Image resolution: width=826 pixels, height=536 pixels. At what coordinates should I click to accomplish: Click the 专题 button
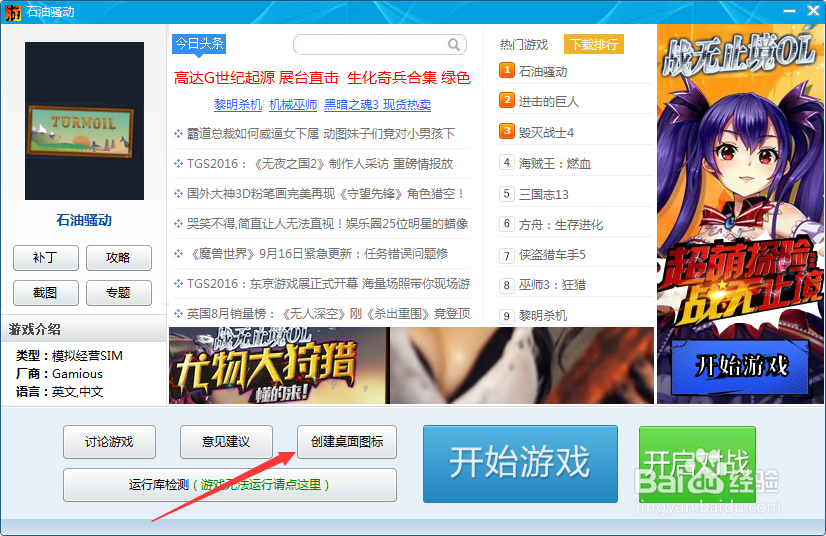pyautogui.click(x=119, y=293)
